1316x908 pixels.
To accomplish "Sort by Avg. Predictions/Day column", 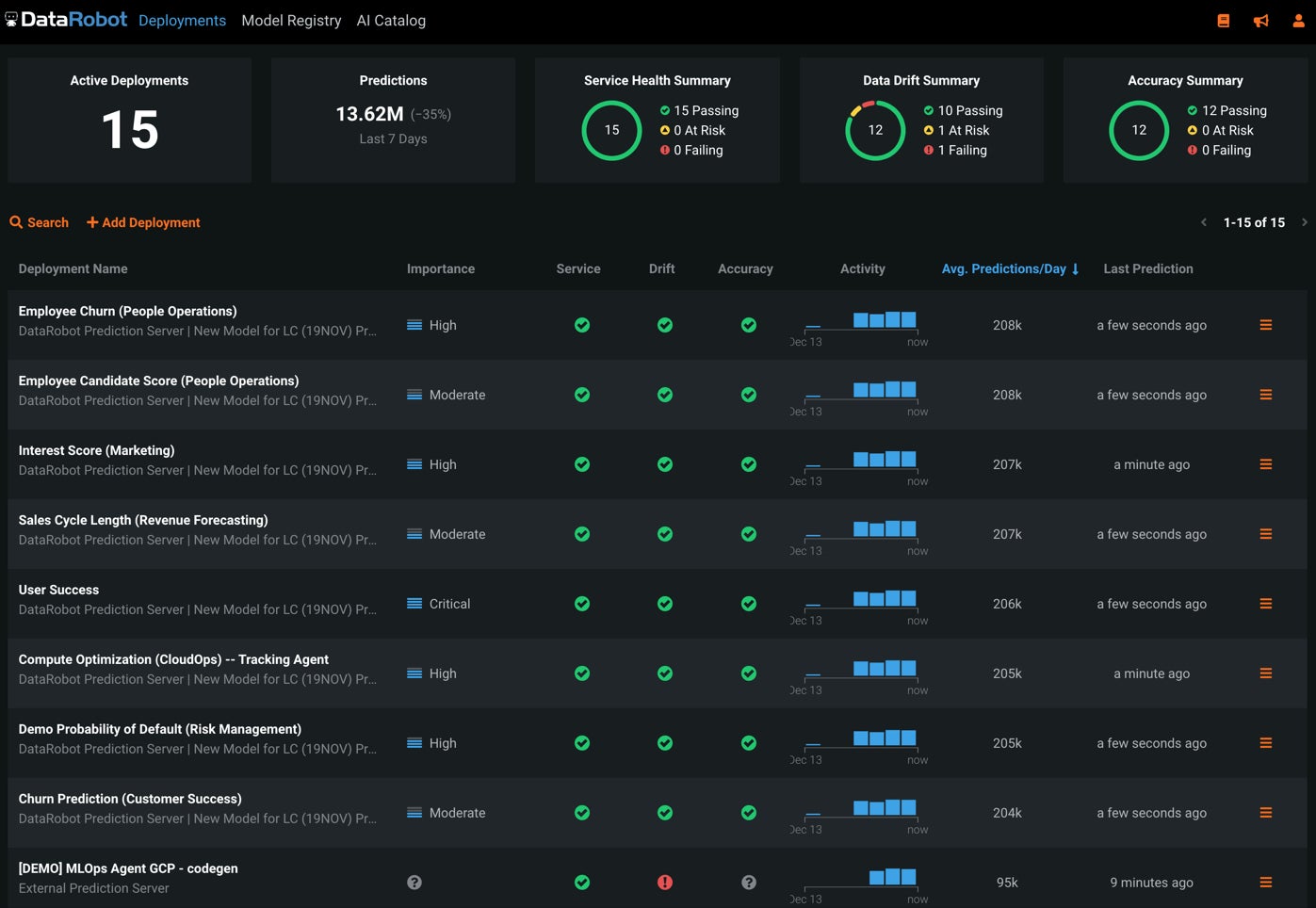I will point(1004,268).
